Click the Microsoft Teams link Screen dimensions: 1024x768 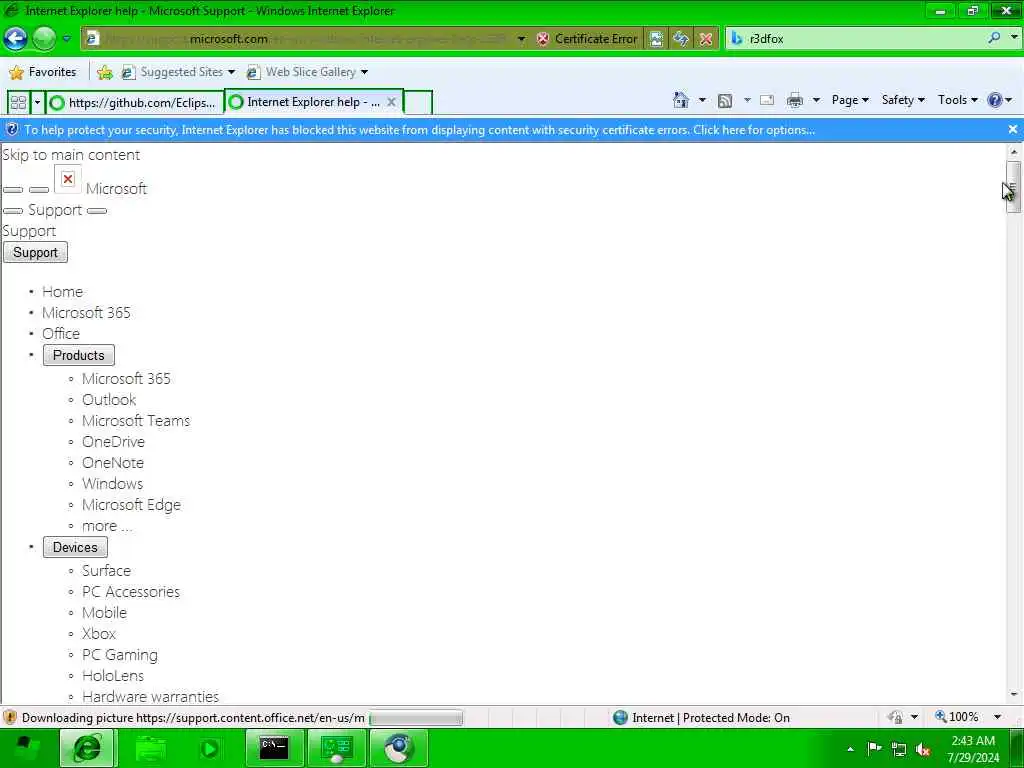[136, 421]
